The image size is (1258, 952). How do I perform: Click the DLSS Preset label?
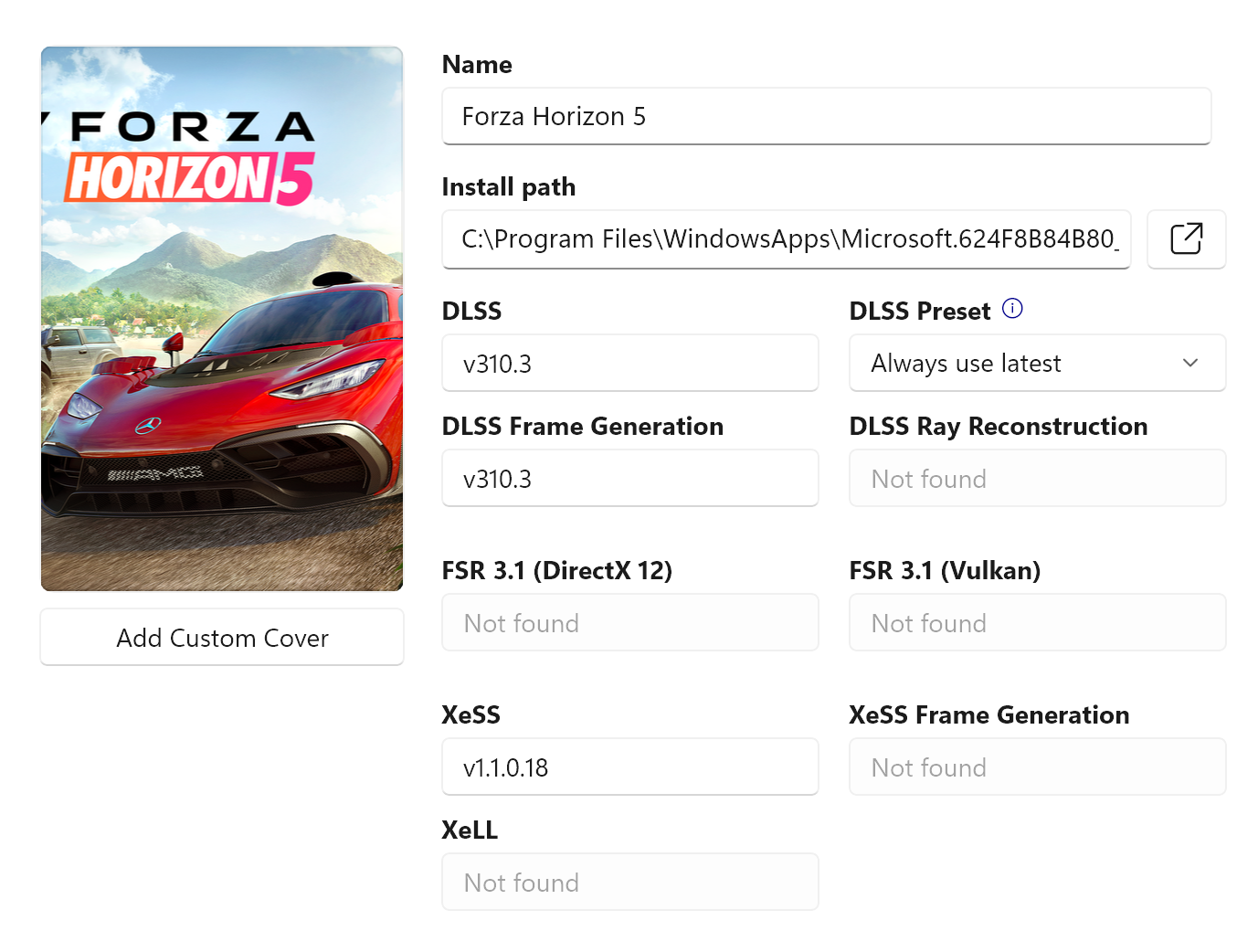tap(919, 312)
